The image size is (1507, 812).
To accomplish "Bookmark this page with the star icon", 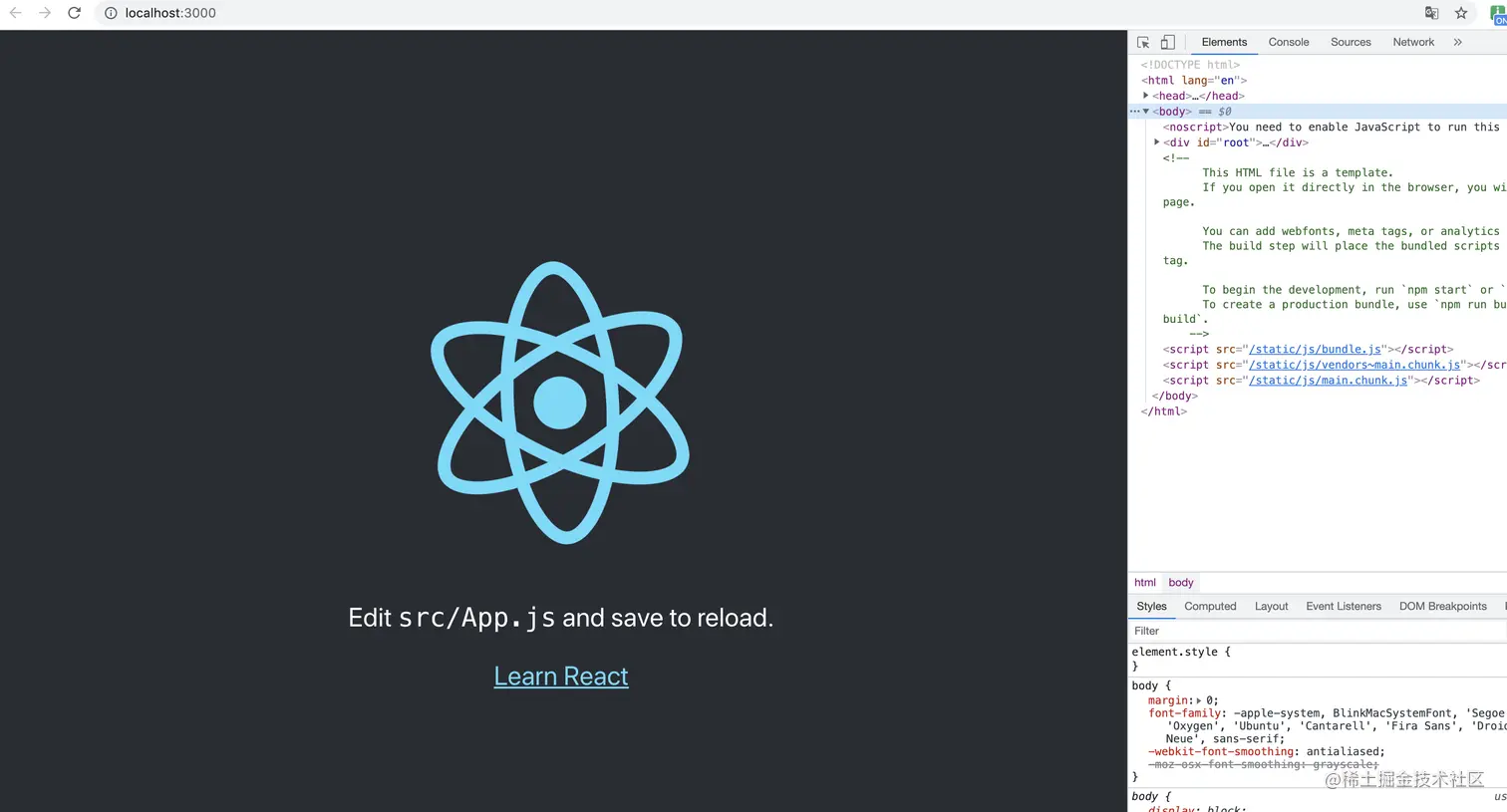I will pyautogui.click(x=1461, y=13).
